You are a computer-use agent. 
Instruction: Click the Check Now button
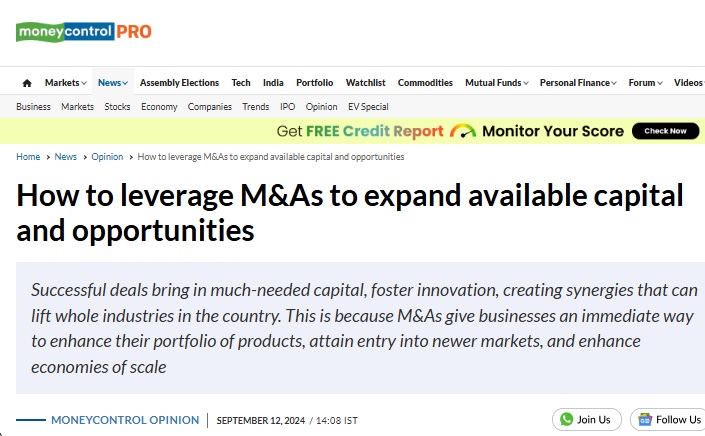pyautogui.click(x=665, y=131)
